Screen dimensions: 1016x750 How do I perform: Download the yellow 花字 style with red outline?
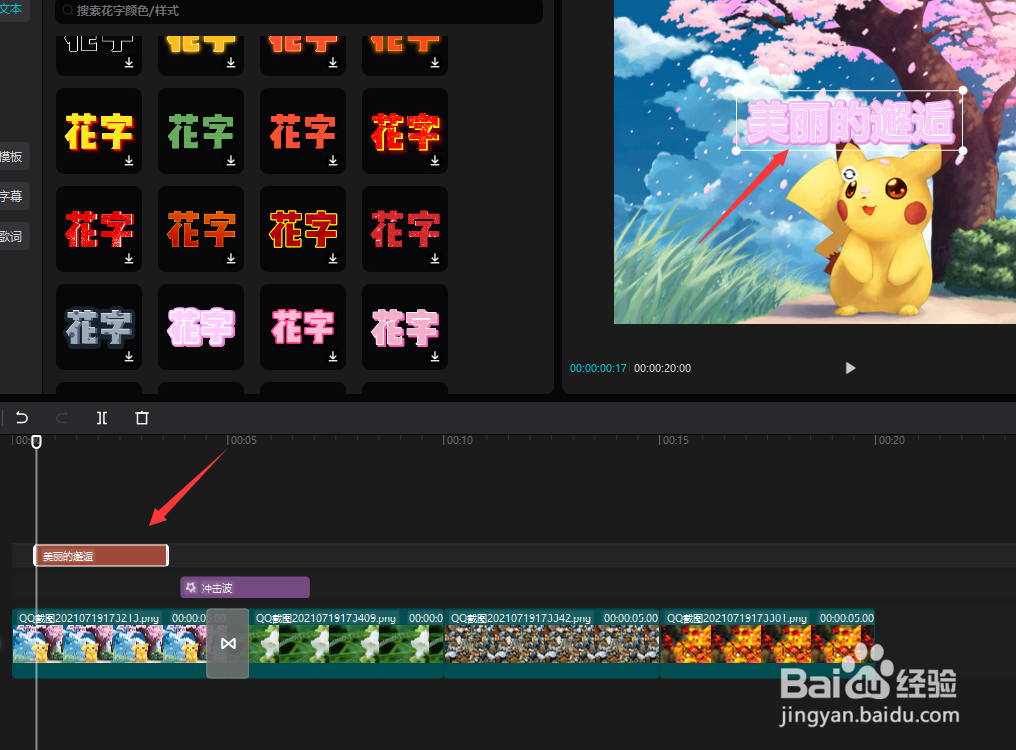[129, 160]
